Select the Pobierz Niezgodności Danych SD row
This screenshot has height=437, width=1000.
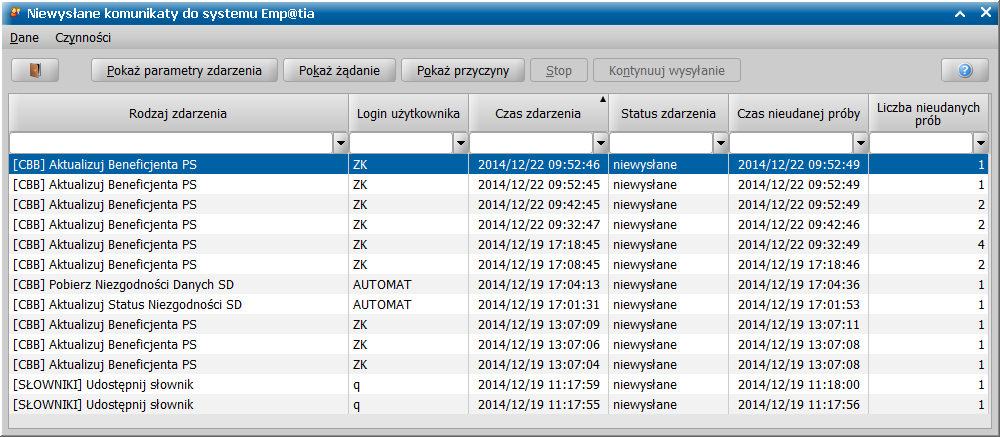(x=499, y=284)
